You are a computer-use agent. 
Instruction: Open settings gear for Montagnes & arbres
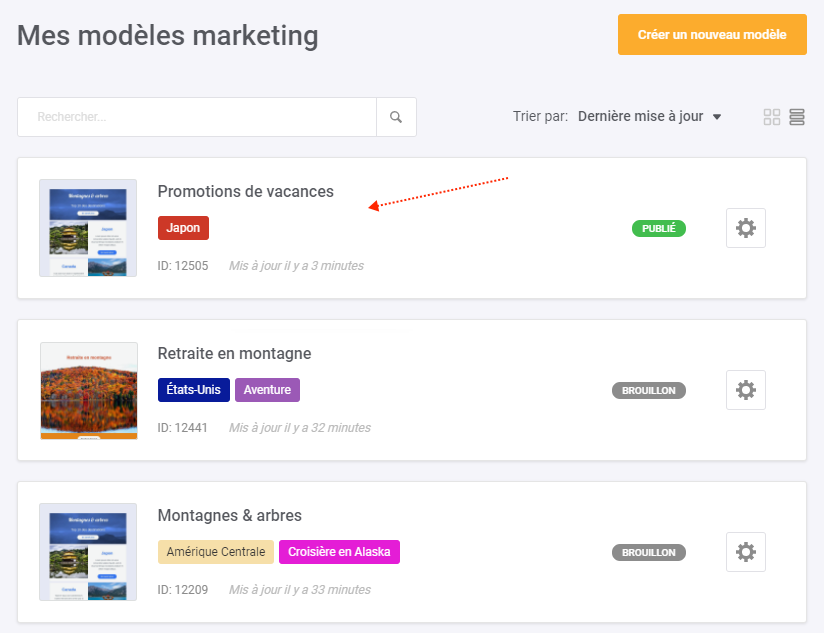click(746, 552)
